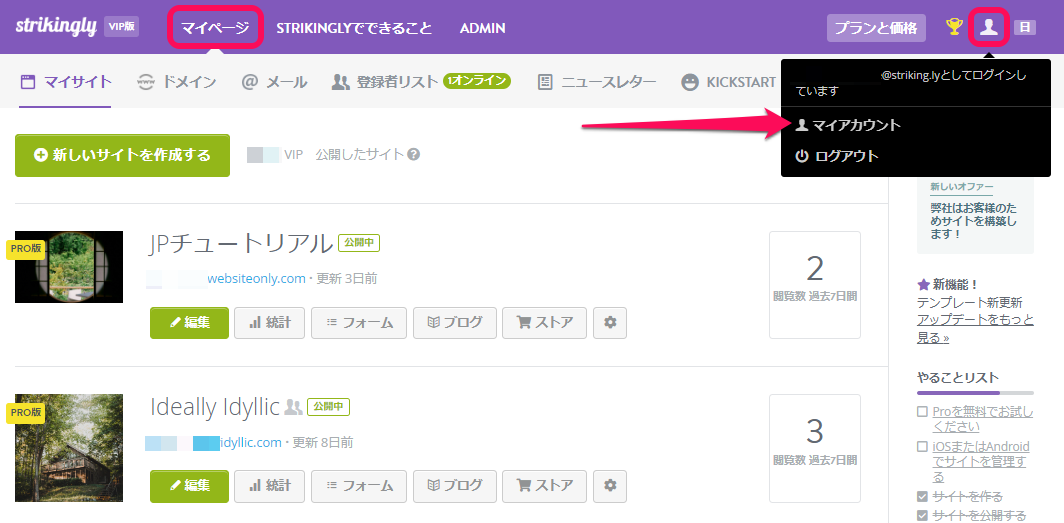Open the trophy rewards icon

(x=954, y=27)
